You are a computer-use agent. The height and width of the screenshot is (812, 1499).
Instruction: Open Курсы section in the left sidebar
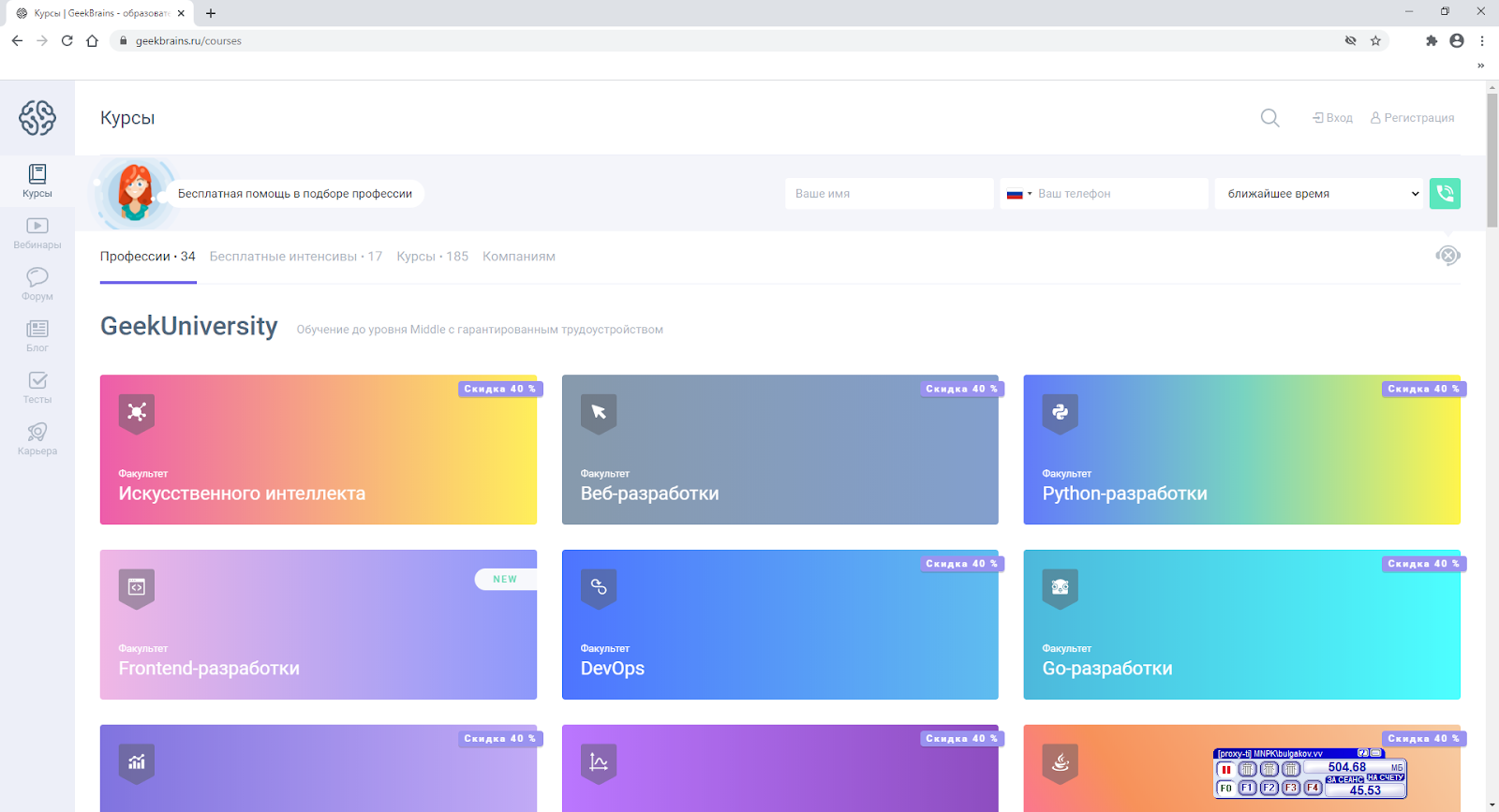pyautogui.click(x=37, y=181)
